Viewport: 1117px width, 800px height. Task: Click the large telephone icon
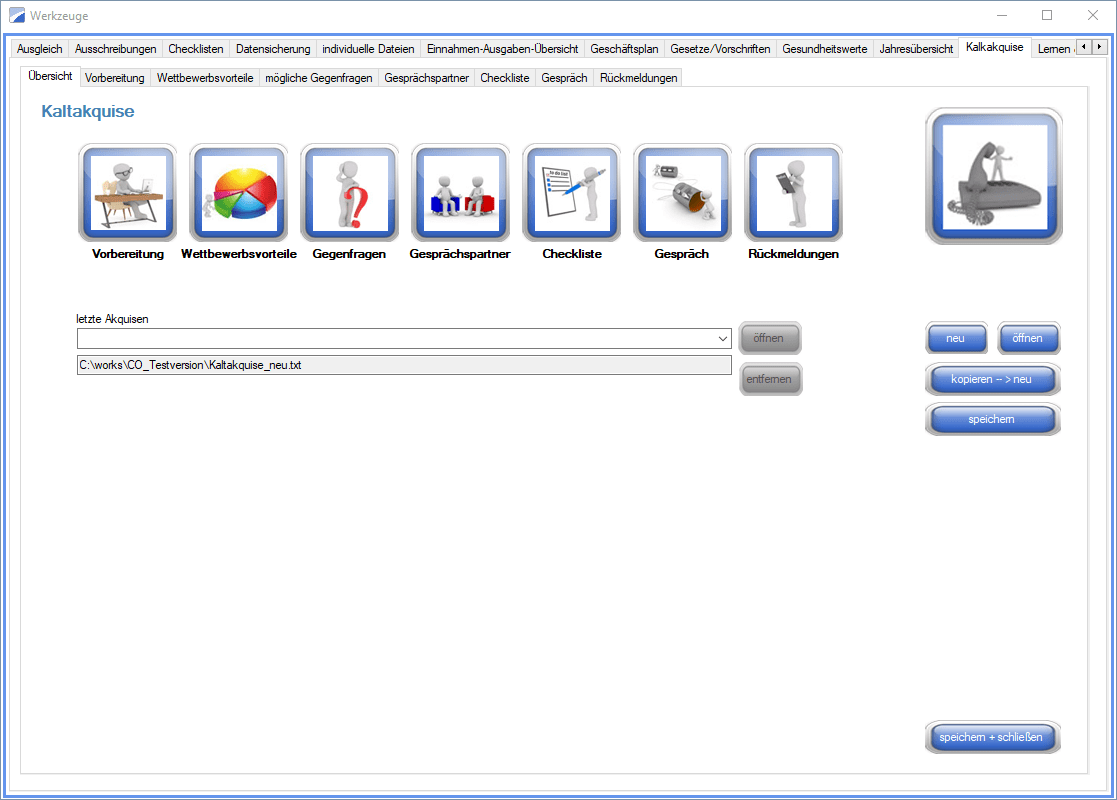[994, 177]
